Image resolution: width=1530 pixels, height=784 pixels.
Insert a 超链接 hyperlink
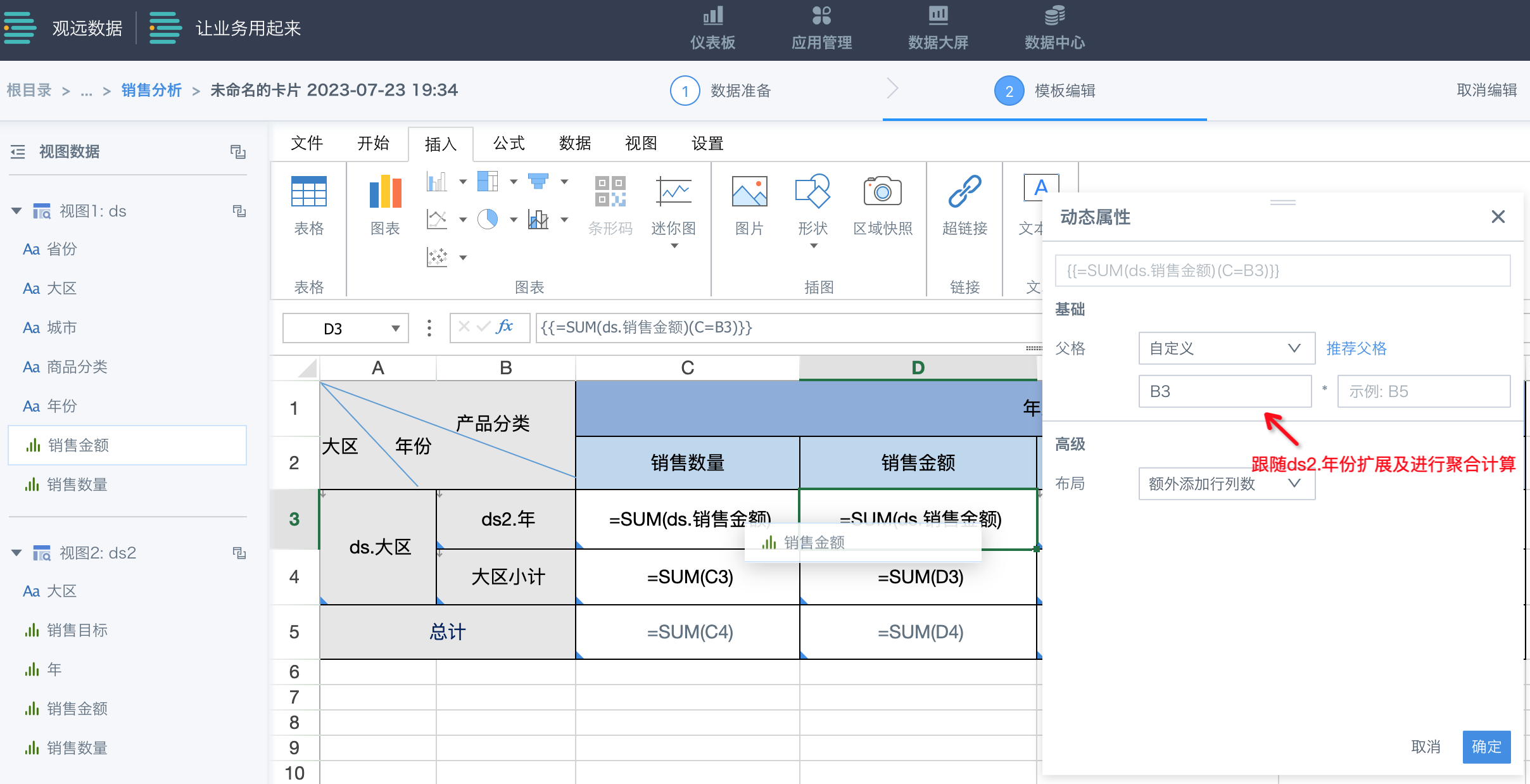pos(964,193)
